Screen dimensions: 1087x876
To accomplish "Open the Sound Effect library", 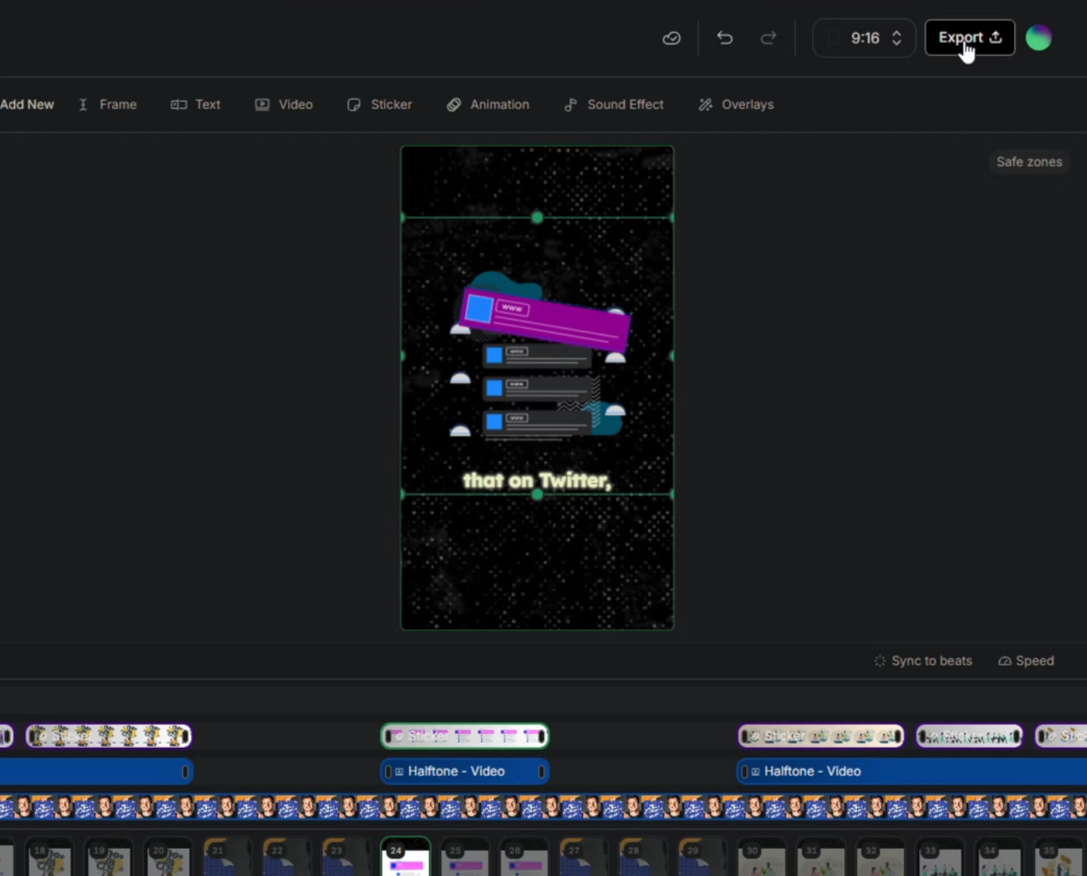I will [613, 104].
